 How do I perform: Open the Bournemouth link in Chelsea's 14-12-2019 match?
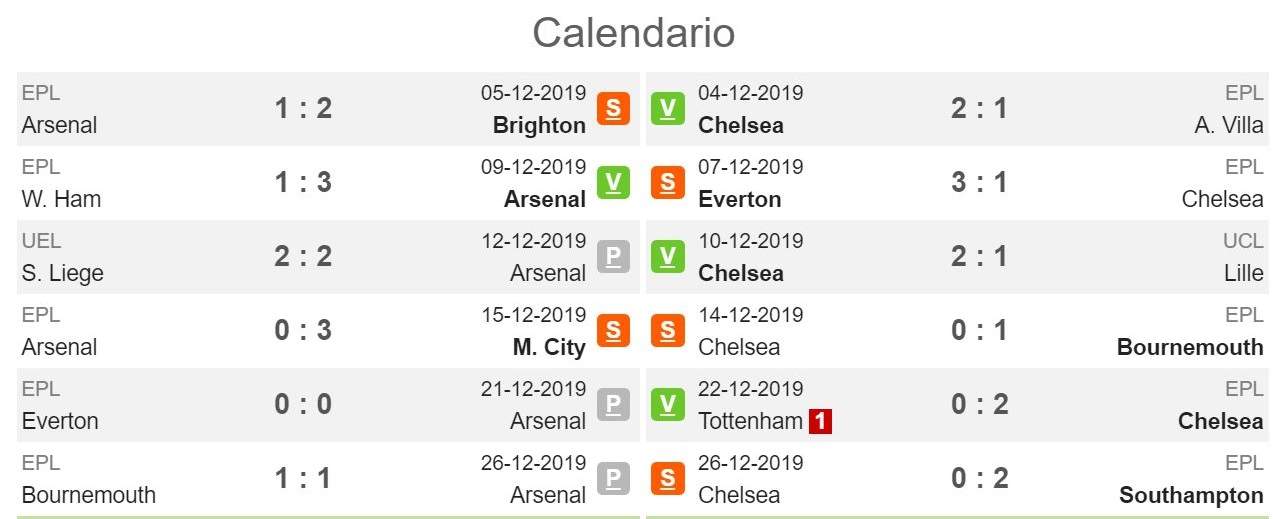coord(1190,347)
